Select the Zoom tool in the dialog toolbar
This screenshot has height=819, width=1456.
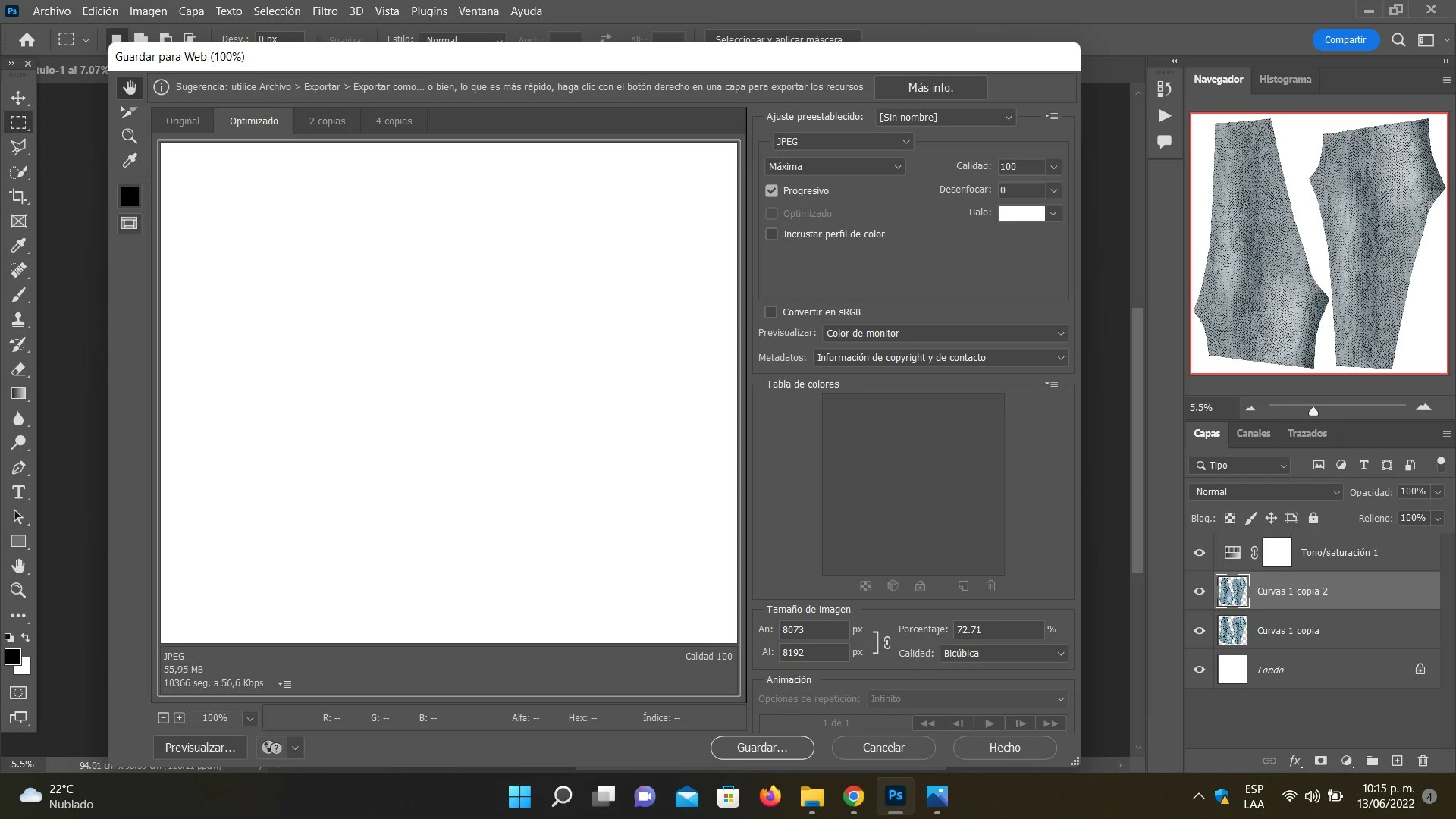130,136
